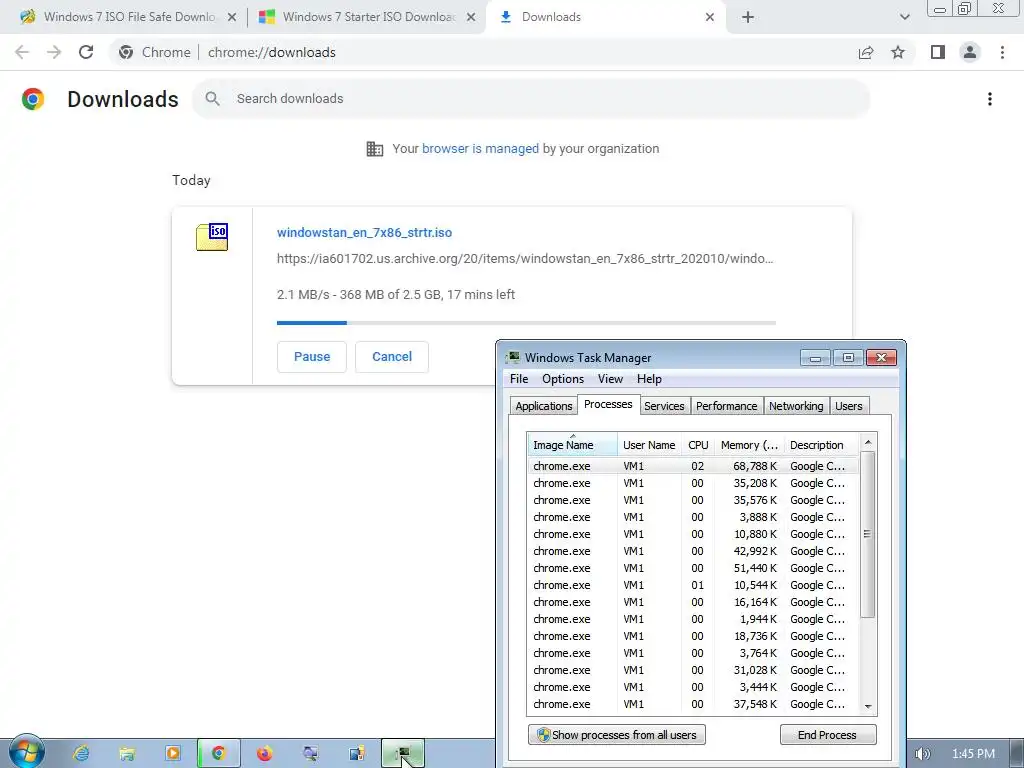Viewport: 1024px width, 768px height.
Task: Open the 'browser is managed' link
Action: (481, 149)
